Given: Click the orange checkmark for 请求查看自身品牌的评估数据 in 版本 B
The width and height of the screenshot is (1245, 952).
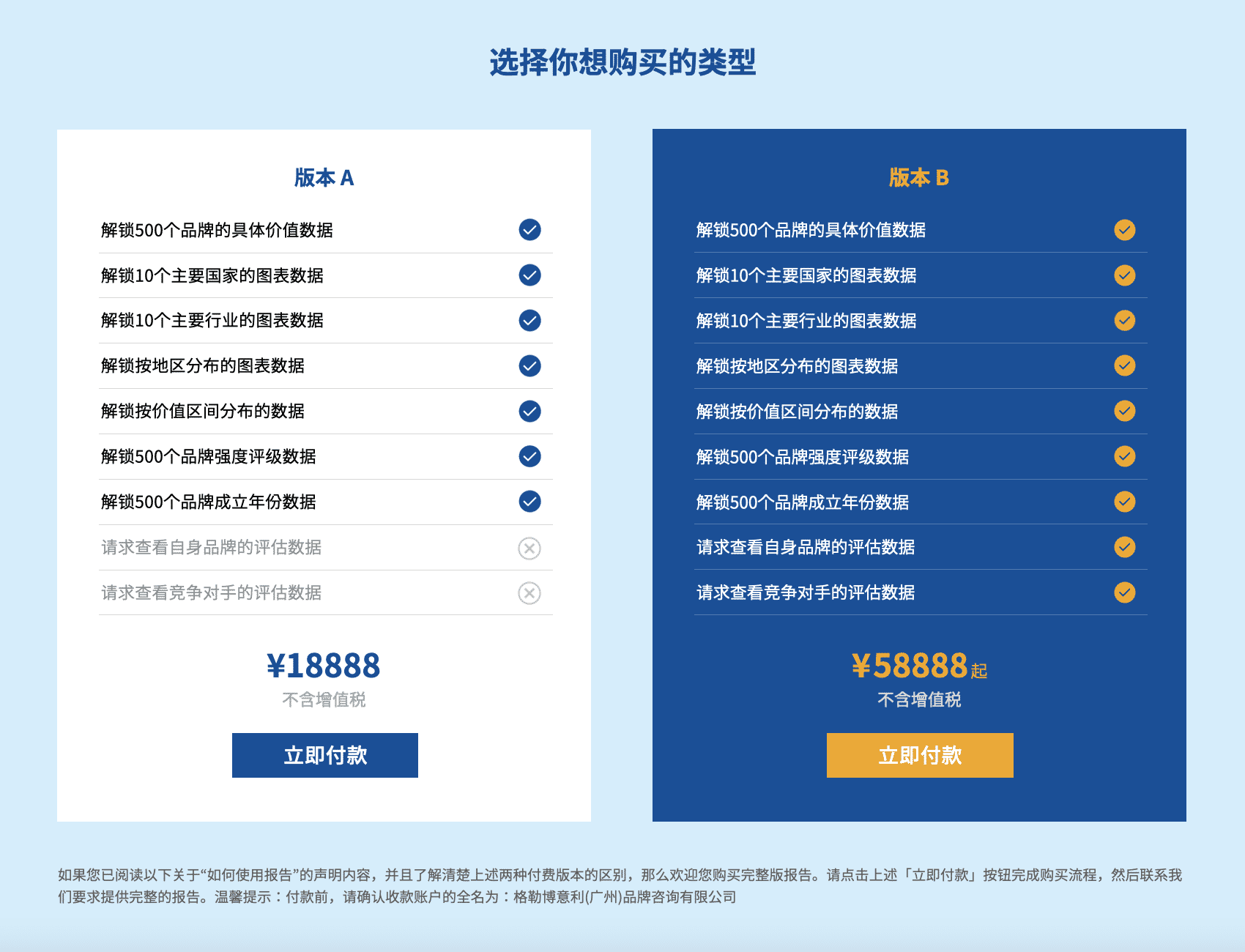Looking at the screenshot, I should point(1124,547).
